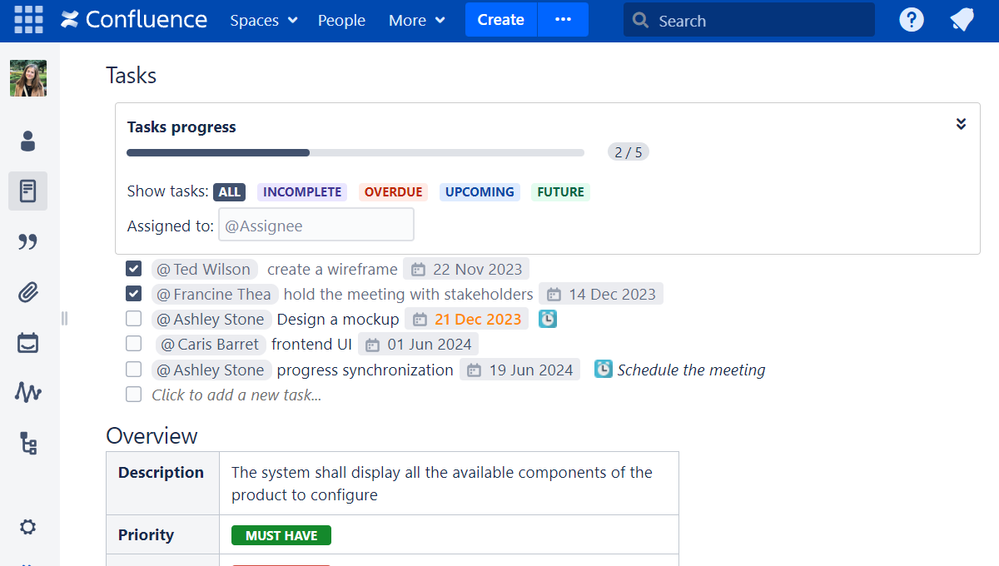Viewport: 999px width, 566px height.
Task: Click reminder clock icon before Schedule the meeting
Action: coord(603,369)
